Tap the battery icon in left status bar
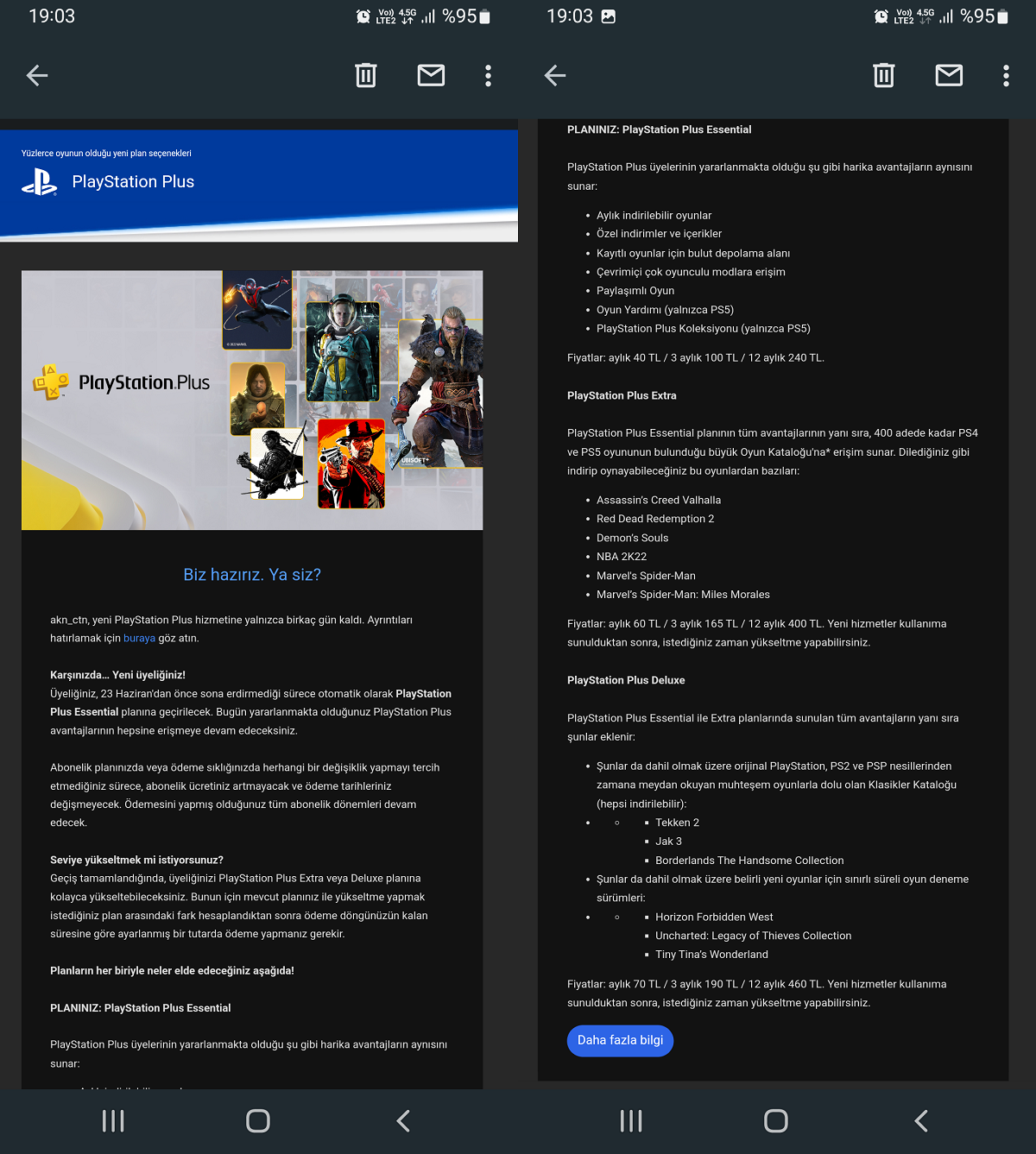The height and width of the screenshot is (1154, 1036). click(485, 16)
